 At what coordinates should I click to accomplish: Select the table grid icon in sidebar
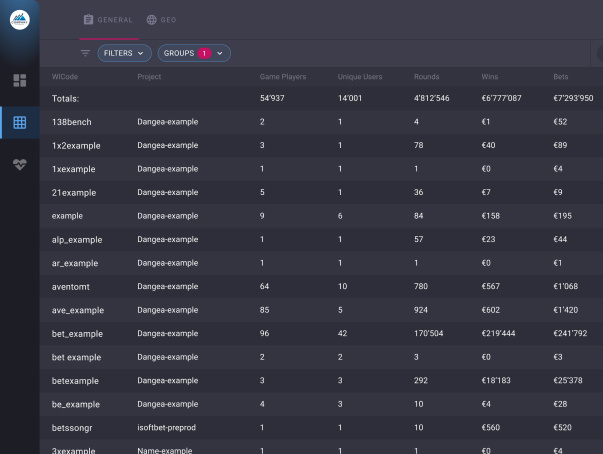pyautogui.click(x=20, y=123)
